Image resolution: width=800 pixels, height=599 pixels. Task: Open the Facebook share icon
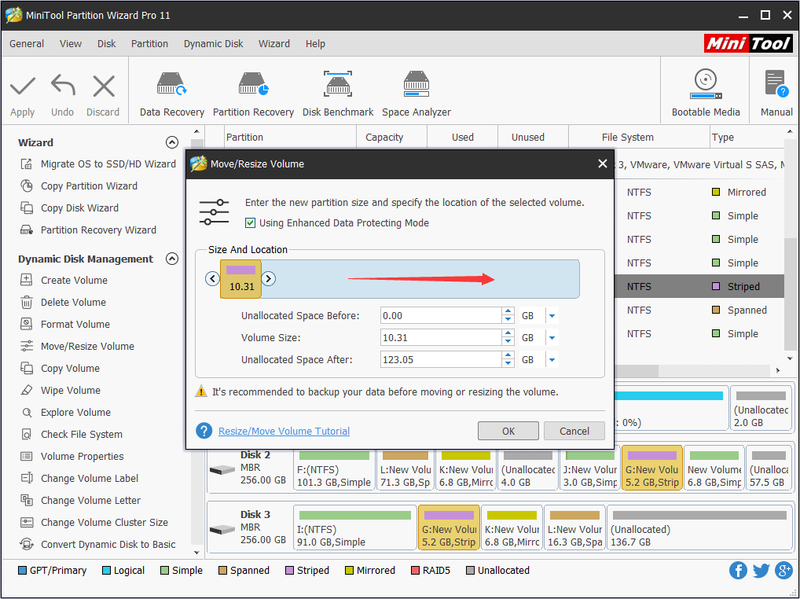pyautogui.click(x=738, y=570)
